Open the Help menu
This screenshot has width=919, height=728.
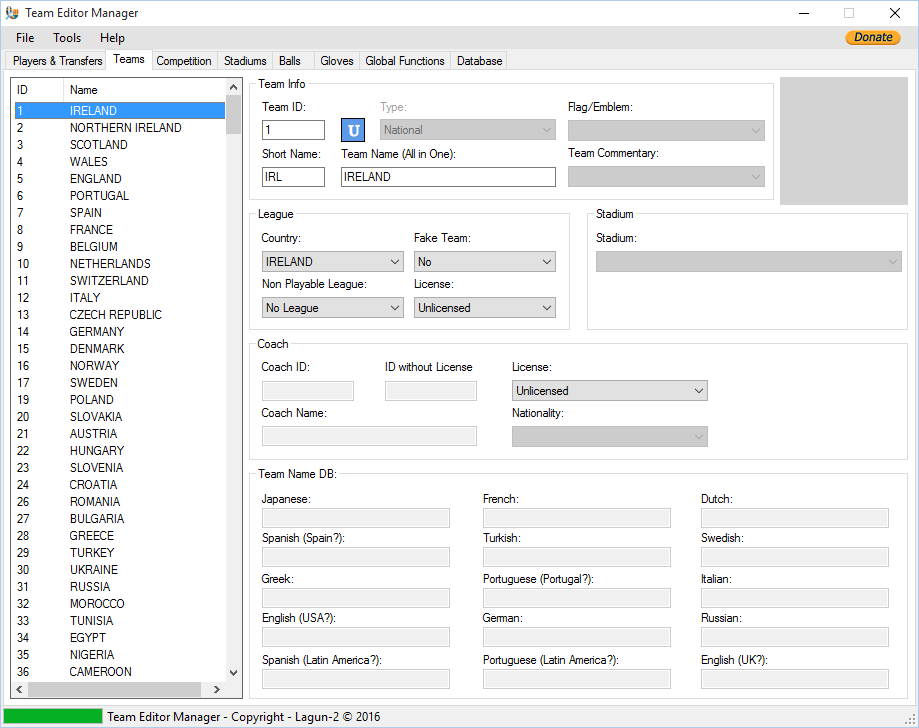coord(112,38)
